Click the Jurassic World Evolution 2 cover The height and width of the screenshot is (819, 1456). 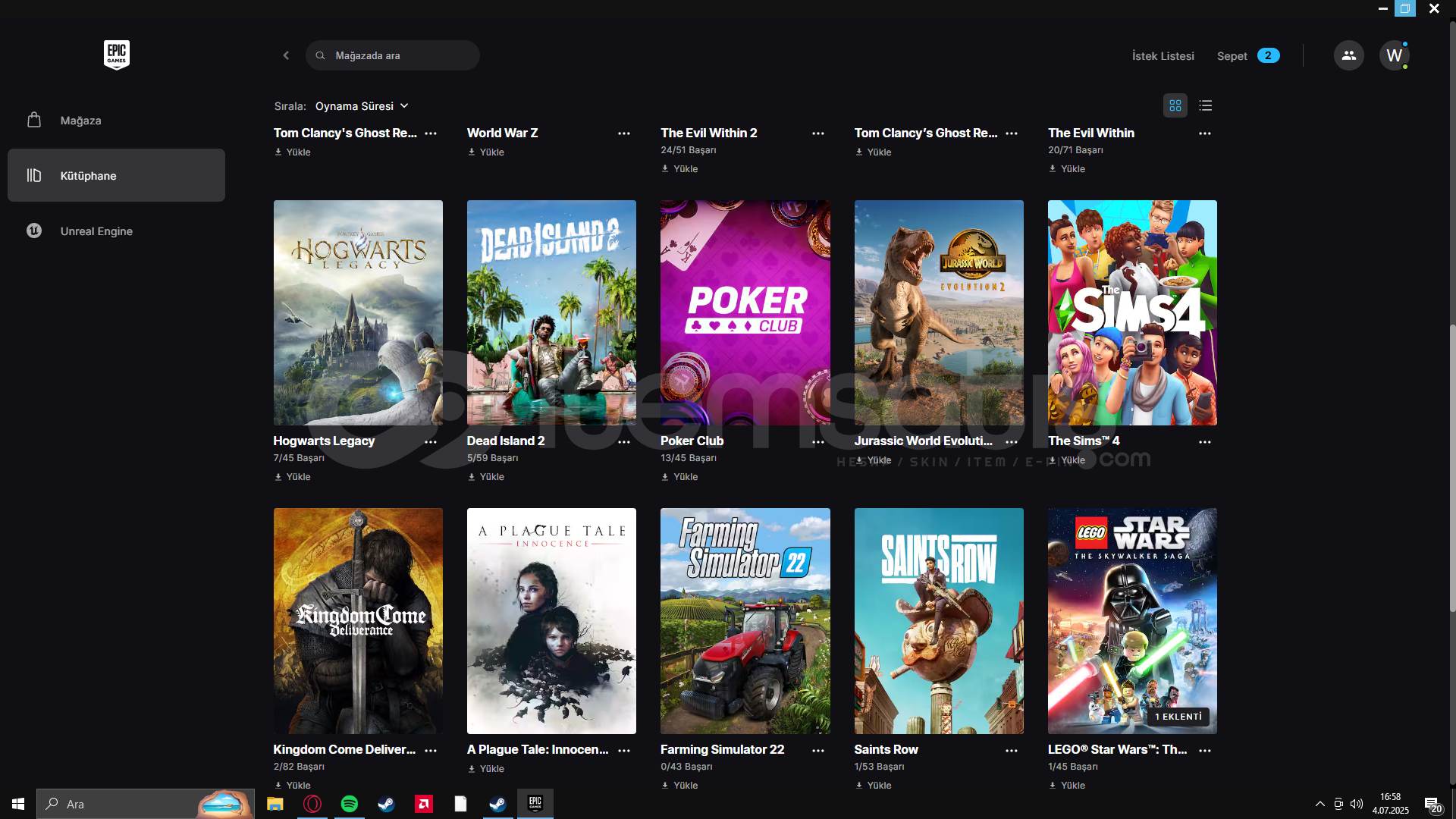click(939, 312)
